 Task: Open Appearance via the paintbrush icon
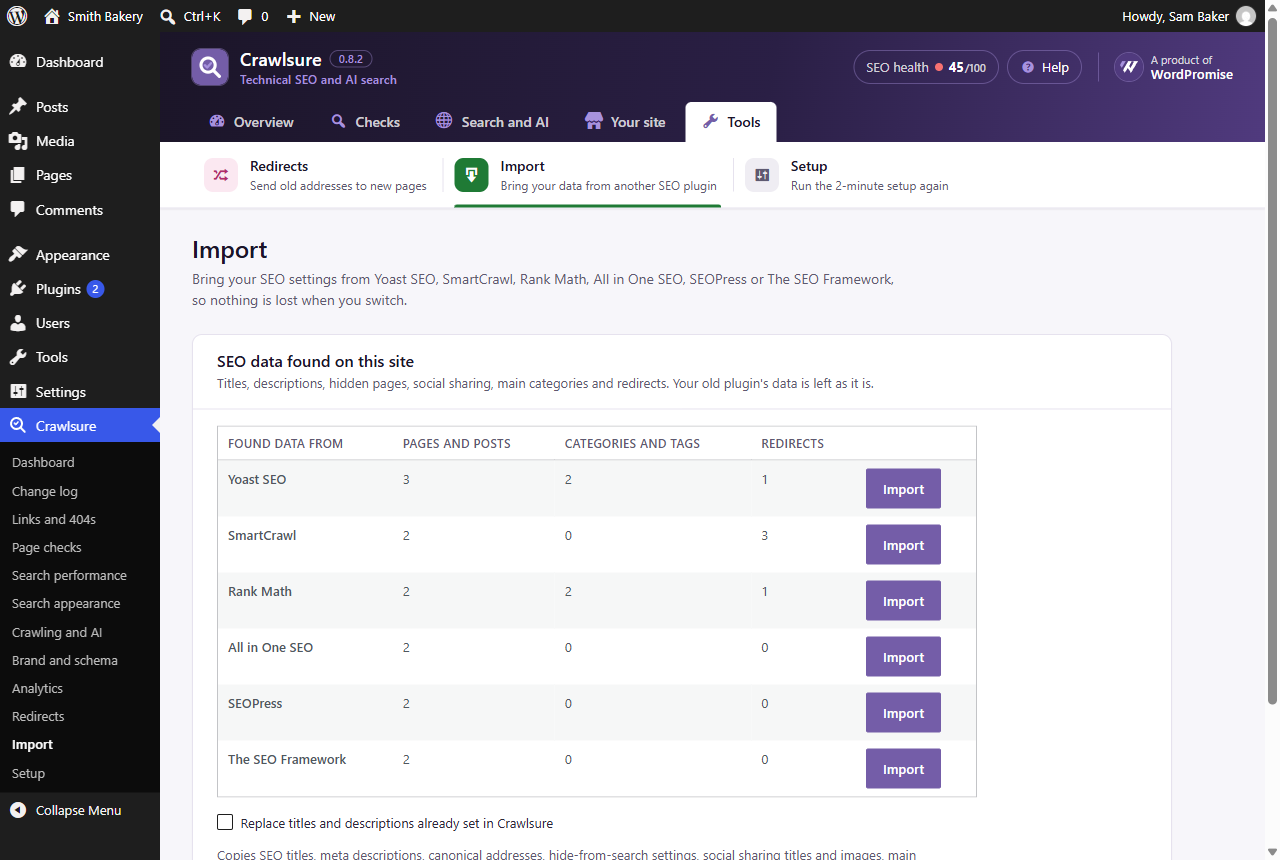(x=18, y=255)
